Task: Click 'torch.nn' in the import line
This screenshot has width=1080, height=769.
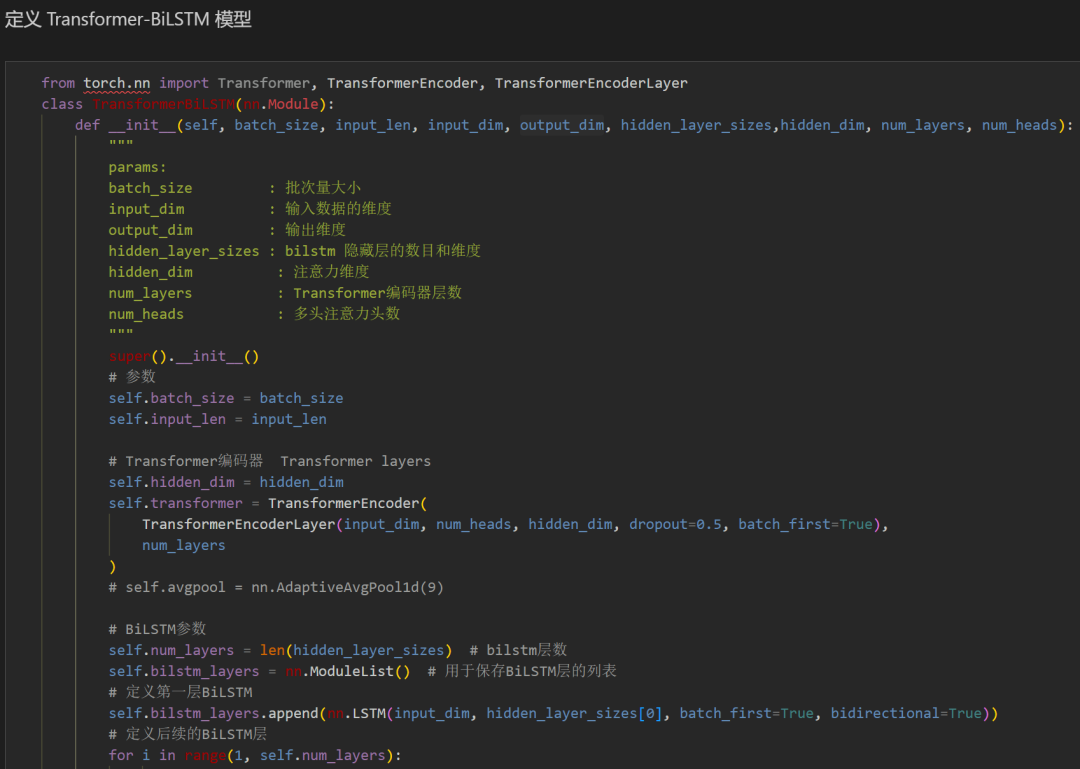Action: click(116, 83)
